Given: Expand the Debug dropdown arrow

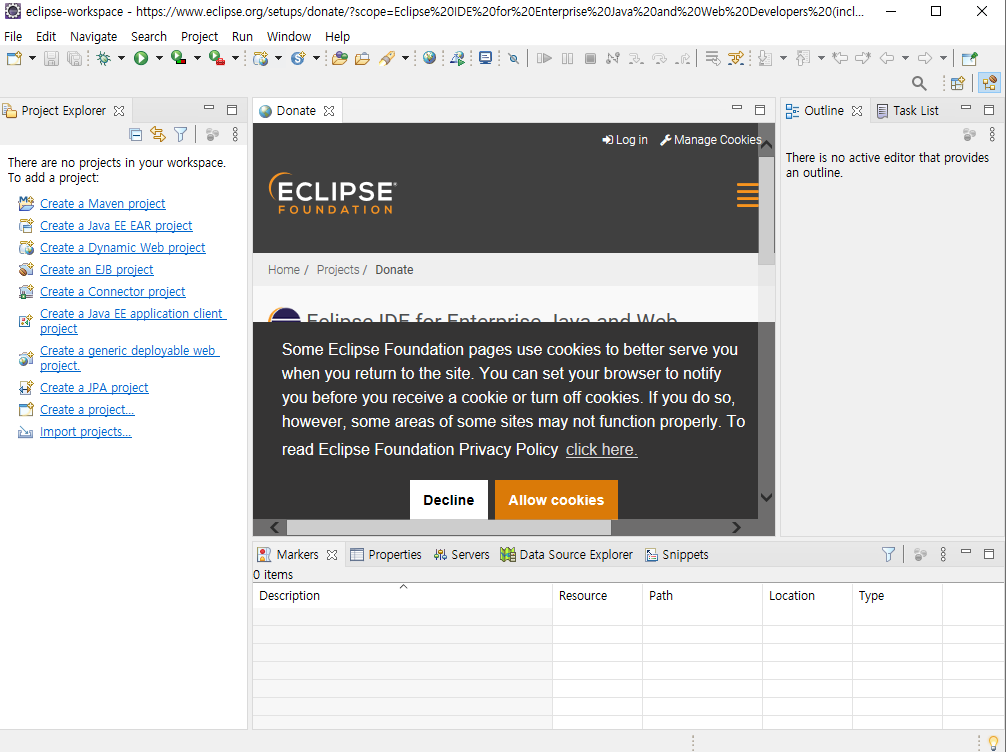Looking at the screenshot, I should pyautogui.click(x=121, y=58).
